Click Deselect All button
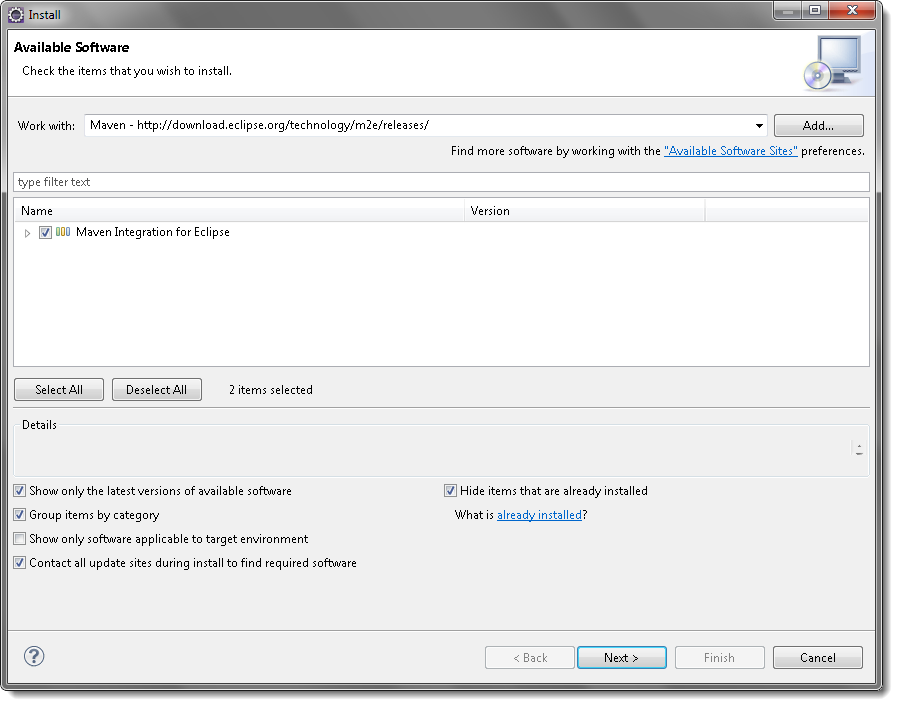The width and height of the screenshot is (898, 706). click(157, 390)
